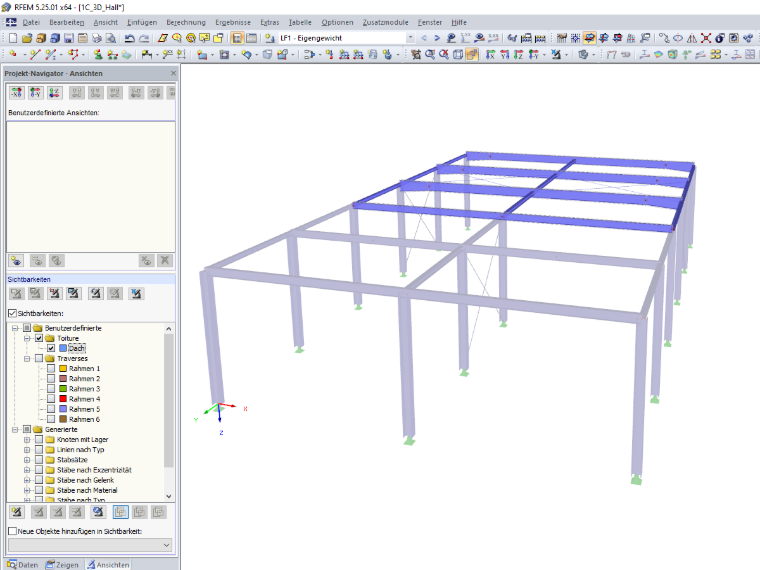The width and height of the screenshot is (760, 570).
Task: Save the model with the floppy disk icon
Action: pos(69,38)
